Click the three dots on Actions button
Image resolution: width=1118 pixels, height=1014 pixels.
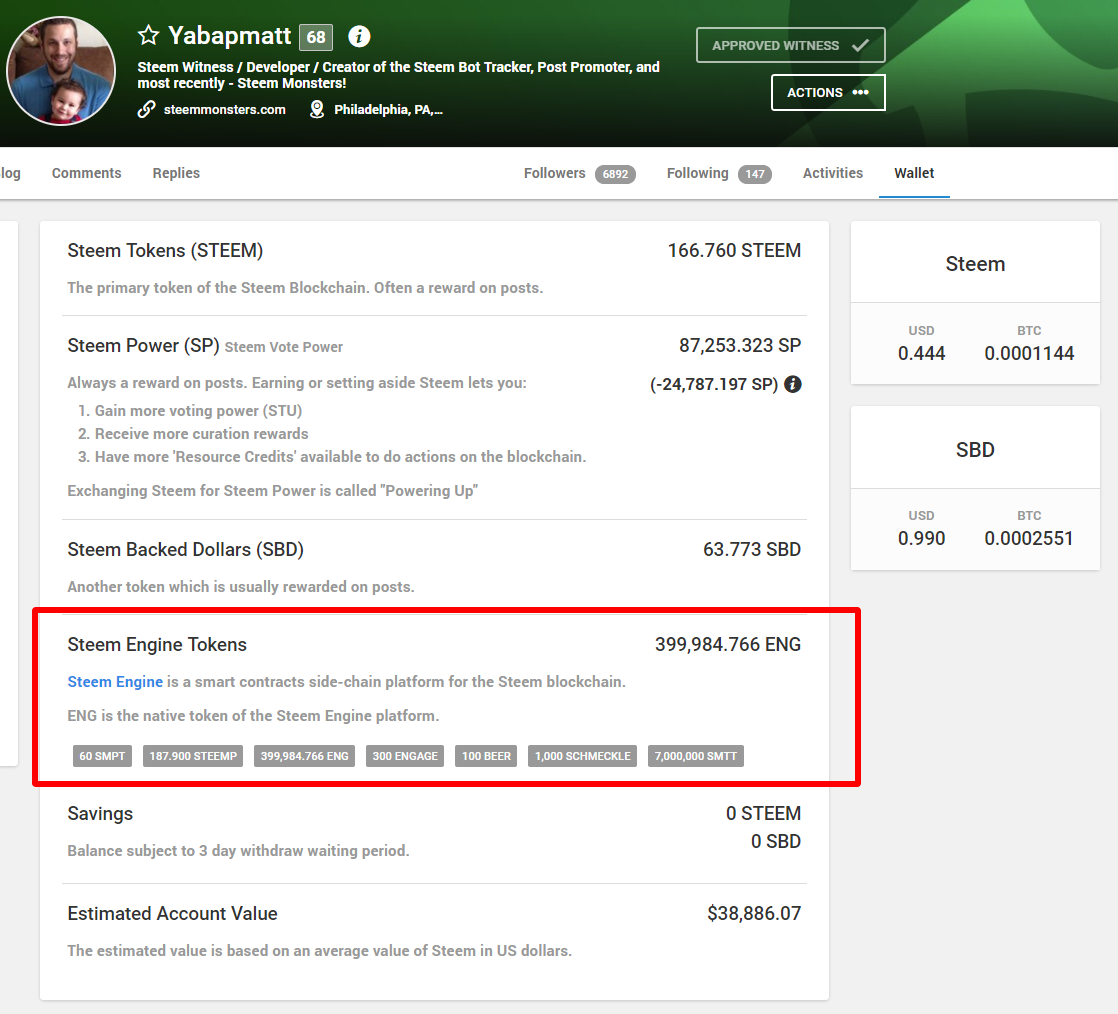[x=861, y=92]
